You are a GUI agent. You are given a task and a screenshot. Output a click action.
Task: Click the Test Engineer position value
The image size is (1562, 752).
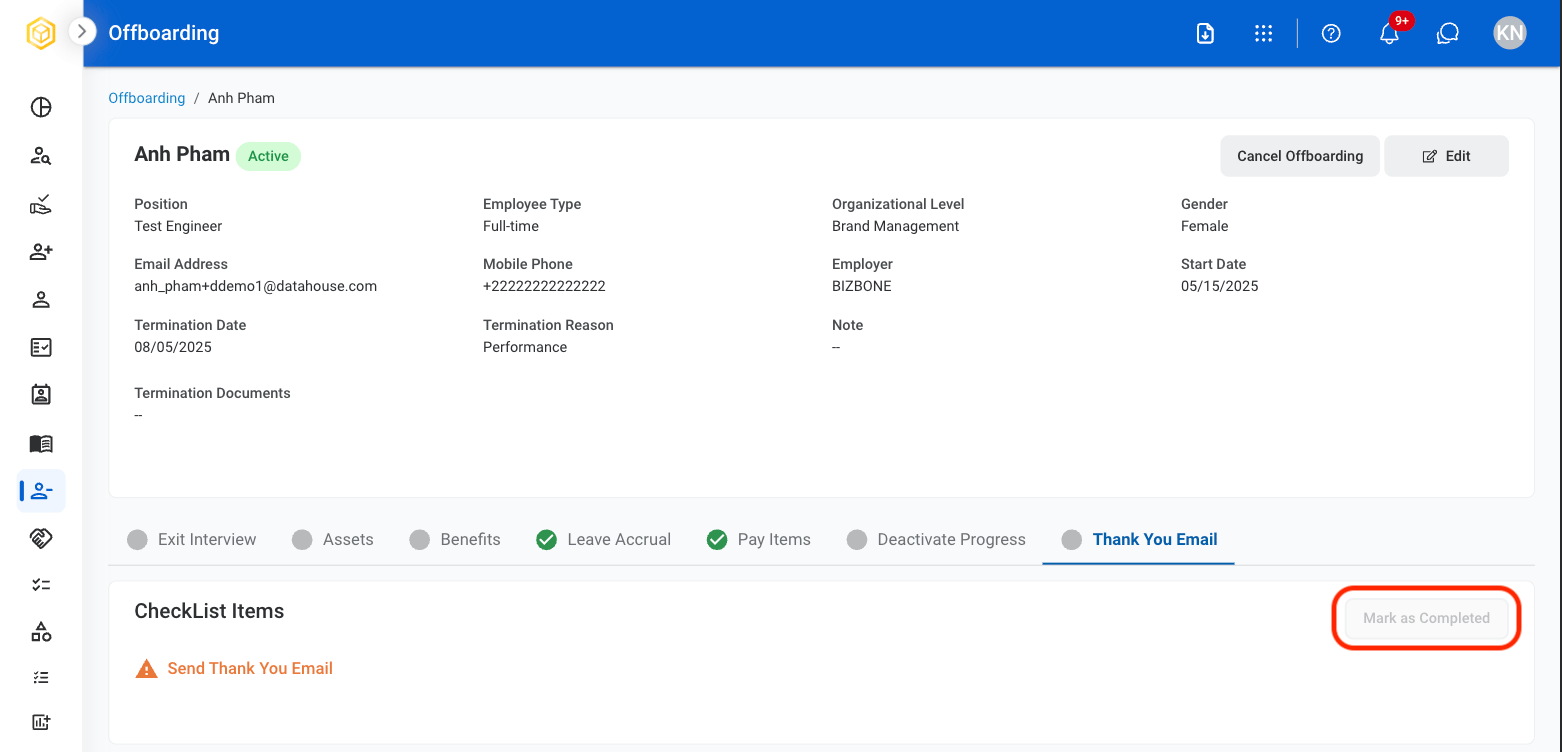pyautogui.click(x=178, y=226)
